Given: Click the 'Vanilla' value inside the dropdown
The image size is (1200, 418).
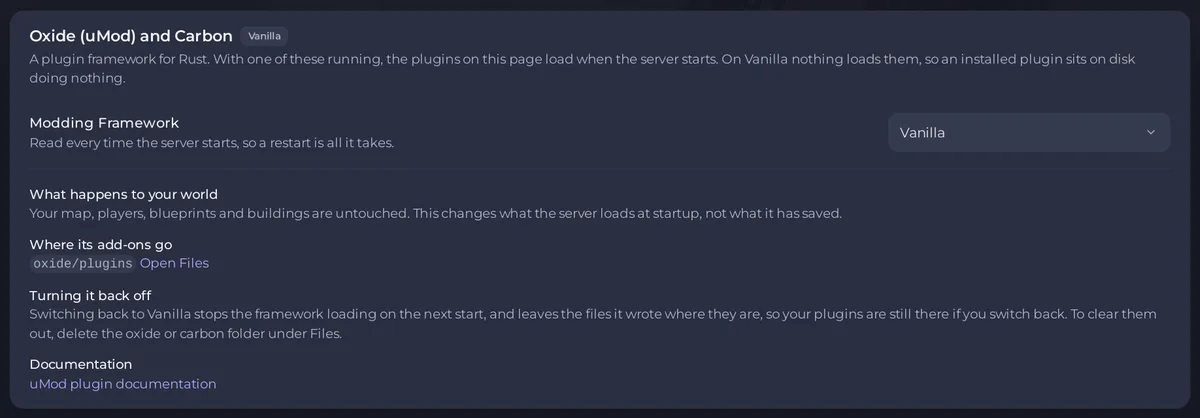Looking at the screenshot, I should point(922,132).
